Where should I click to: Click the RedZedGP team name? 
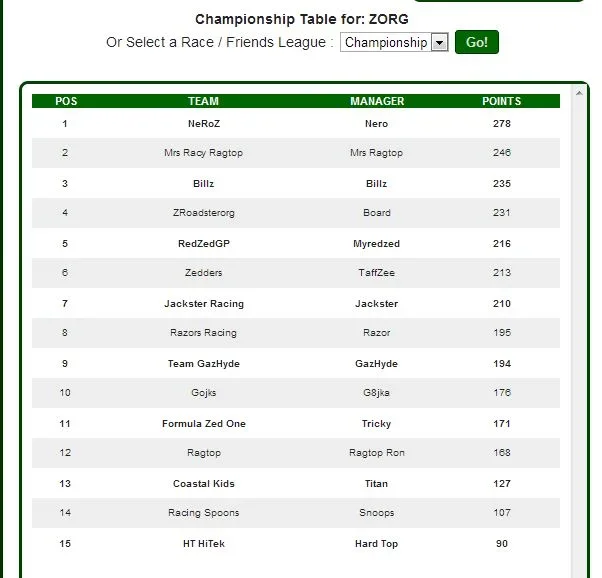coord(204,244)
